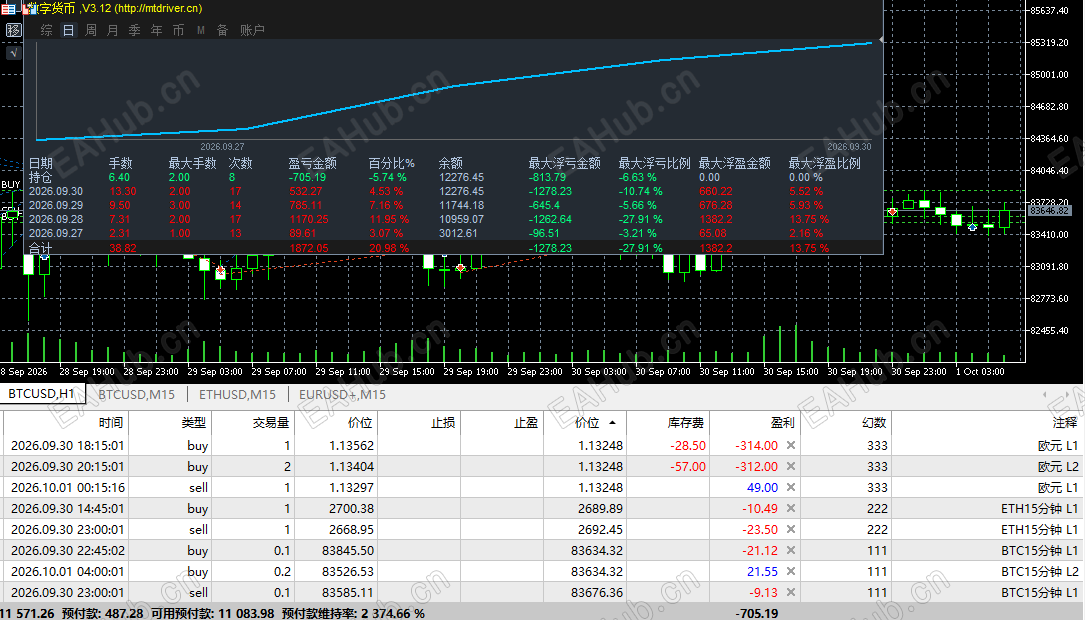Sort orders by the 盈利 column header

[x=755, y=422]
